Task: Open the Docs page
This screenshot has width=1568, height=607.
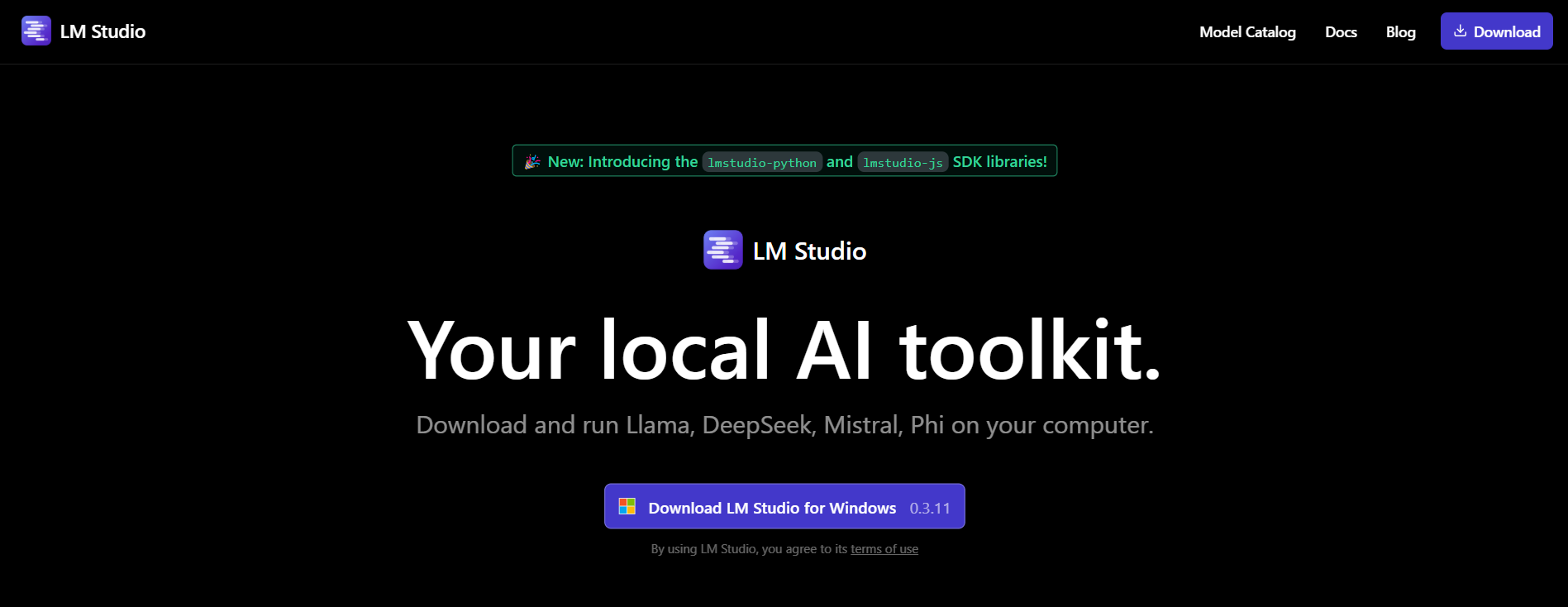Action: (1341, 32)
